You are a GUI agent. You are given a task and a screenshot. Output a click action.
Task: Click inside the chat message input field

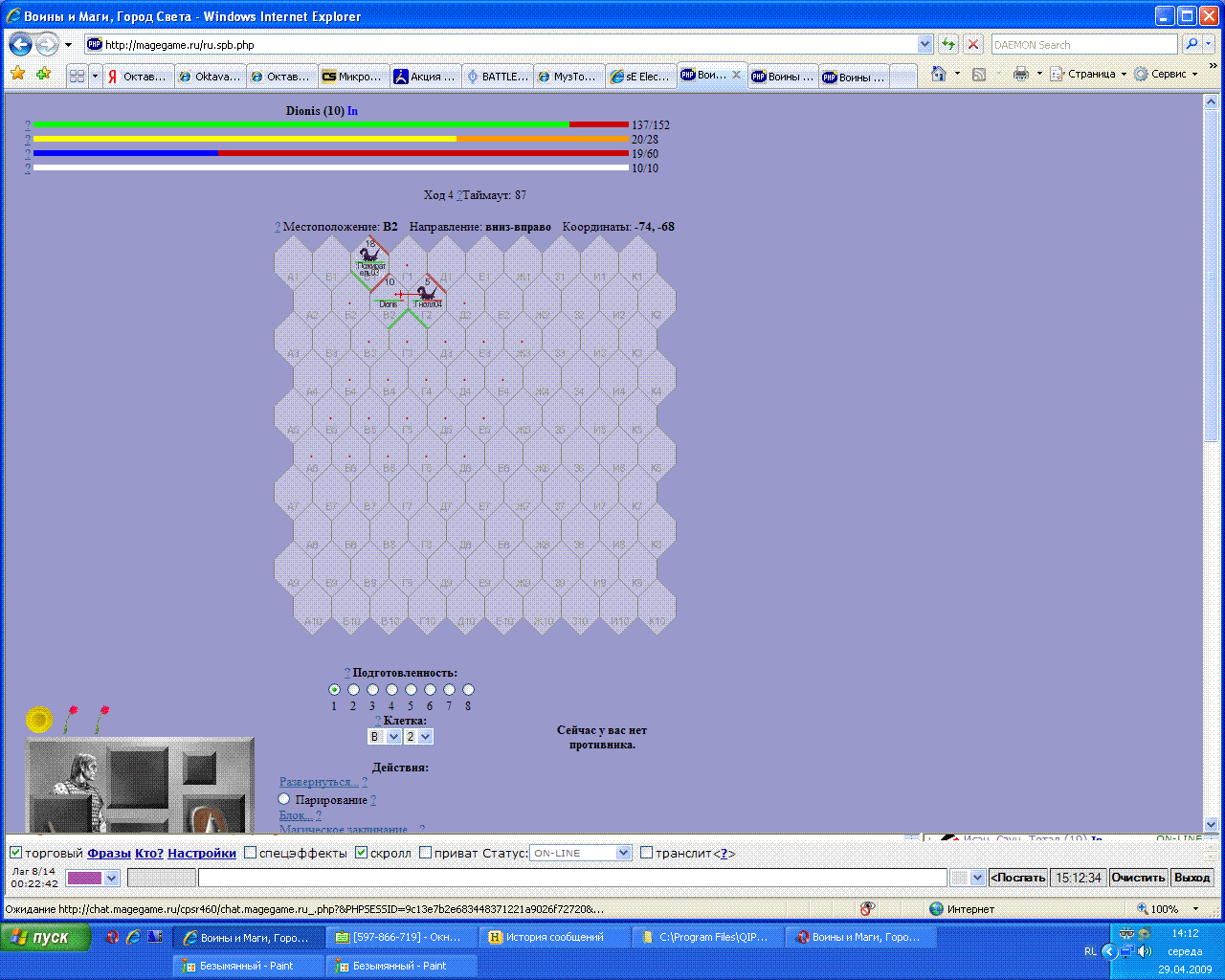tap(572, 878)
